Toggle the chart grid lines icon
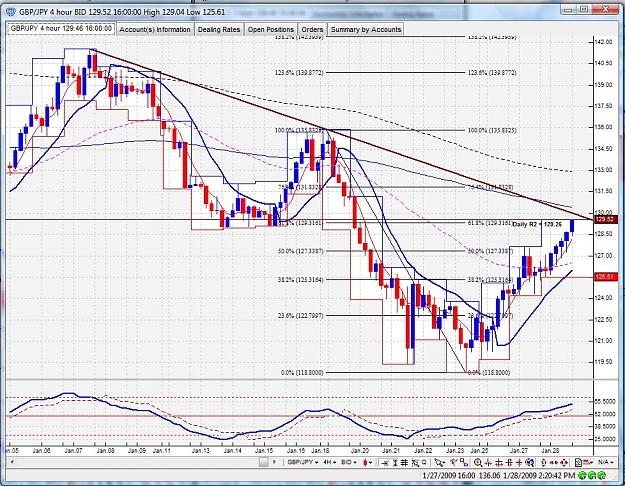Viewport: 625px width, 486px height. click(x=404, y=462)
